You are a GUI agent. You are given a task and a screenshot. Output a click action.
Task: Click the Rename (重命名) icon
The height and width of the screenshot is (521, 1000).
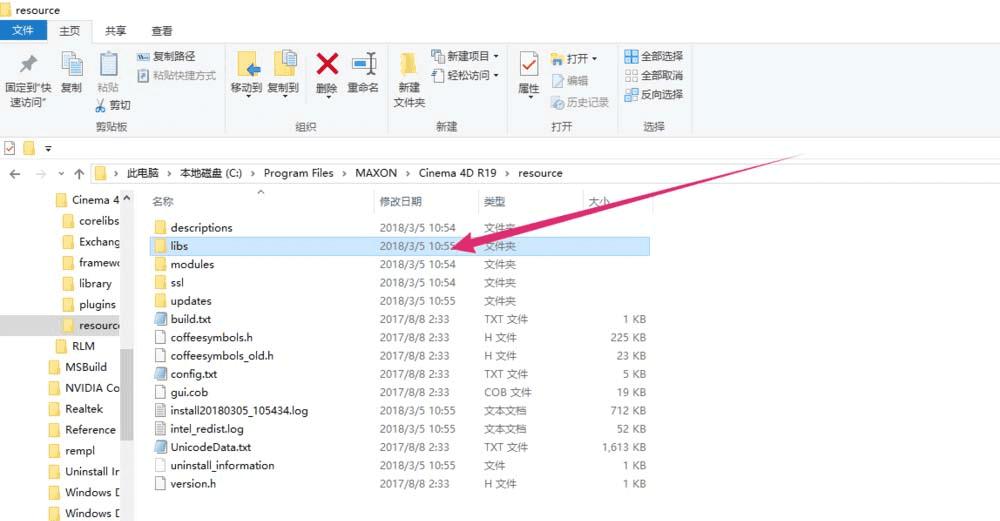[x=364, y=64]
